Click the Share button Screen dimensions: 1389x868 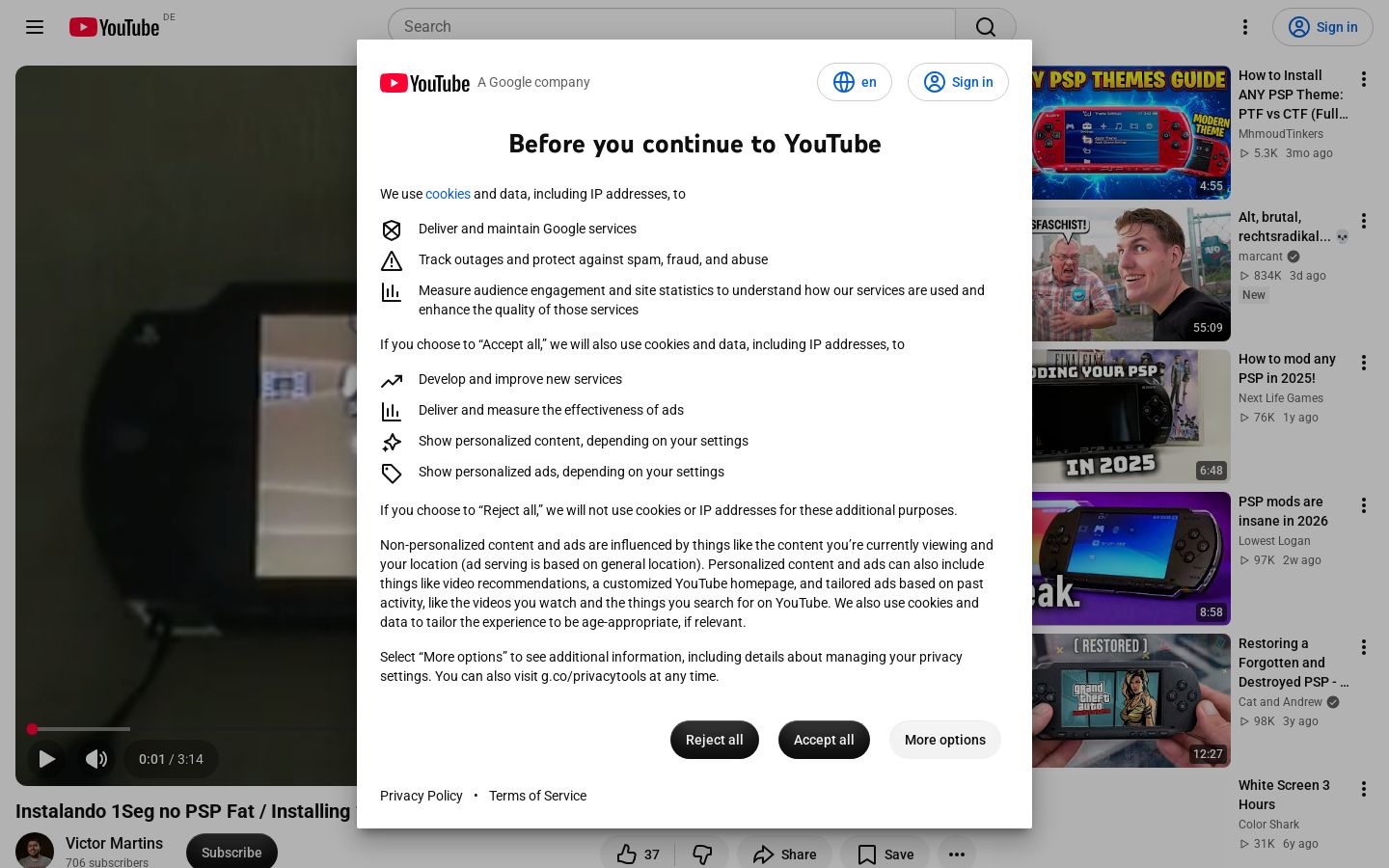click(784, 854)
